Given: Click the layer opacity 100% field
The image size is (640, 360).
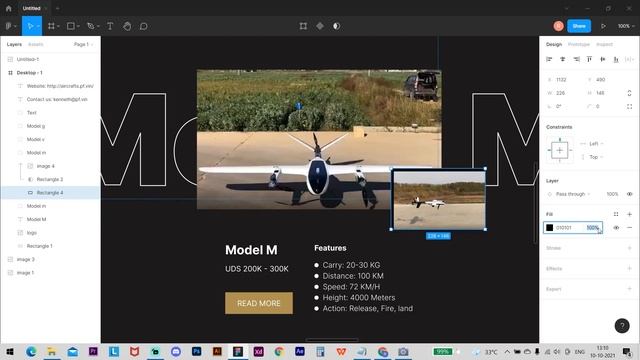Looking at the screenshot, I should pos(612,194).
